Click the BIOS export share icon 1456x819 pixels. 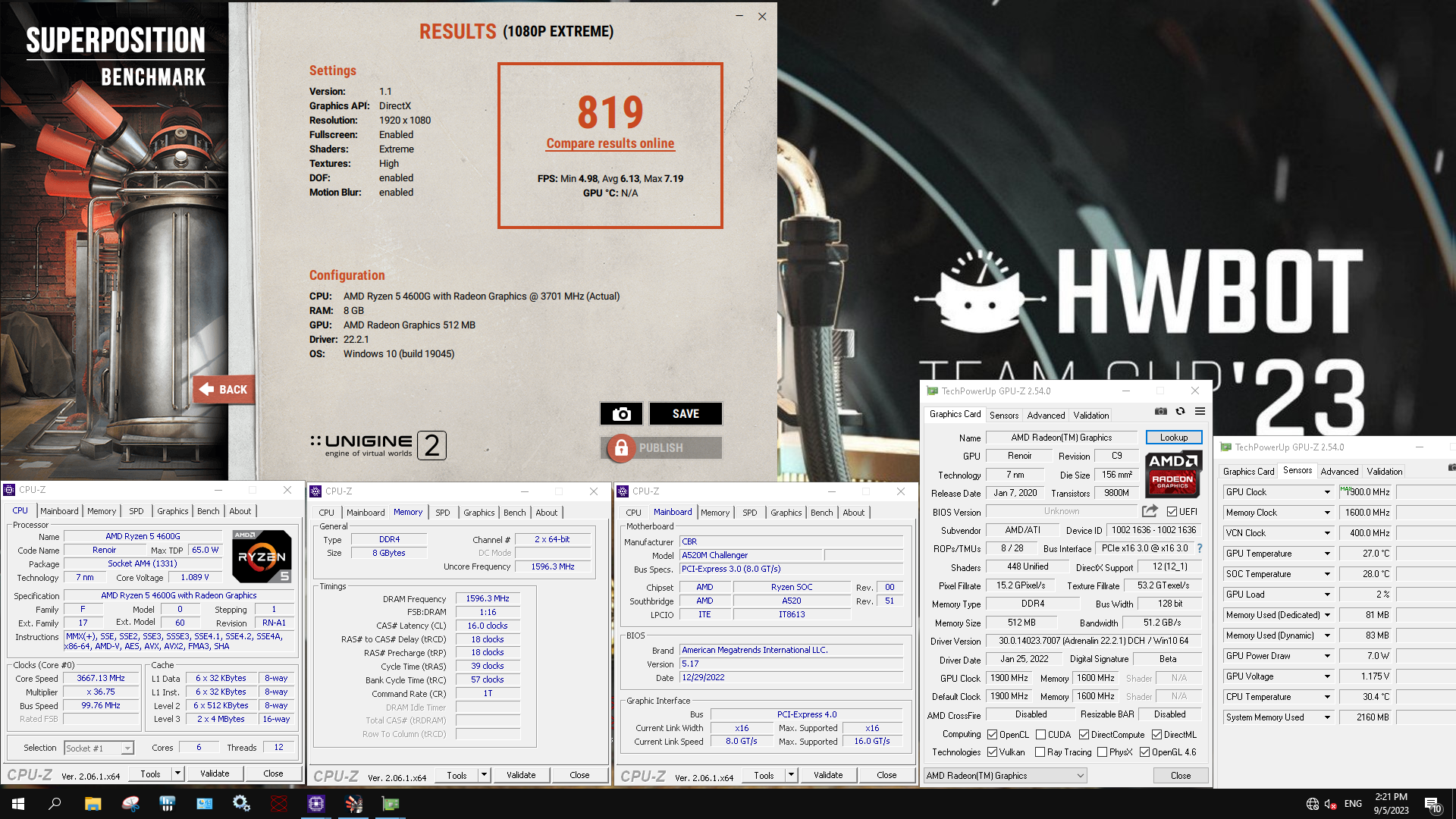(x=1150, y=511)
